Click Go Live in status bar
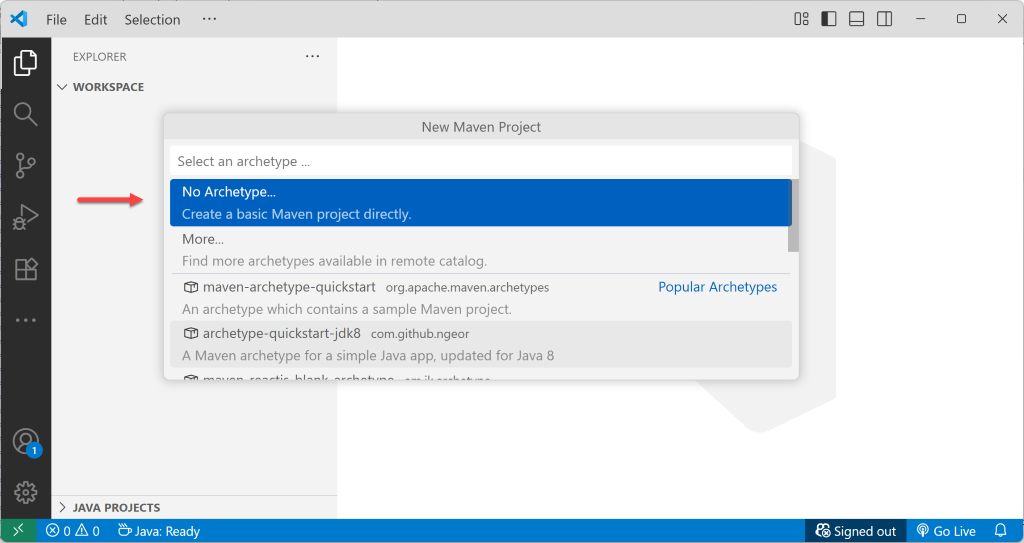This screenshot has height=543, width=1024. [946, 531]
